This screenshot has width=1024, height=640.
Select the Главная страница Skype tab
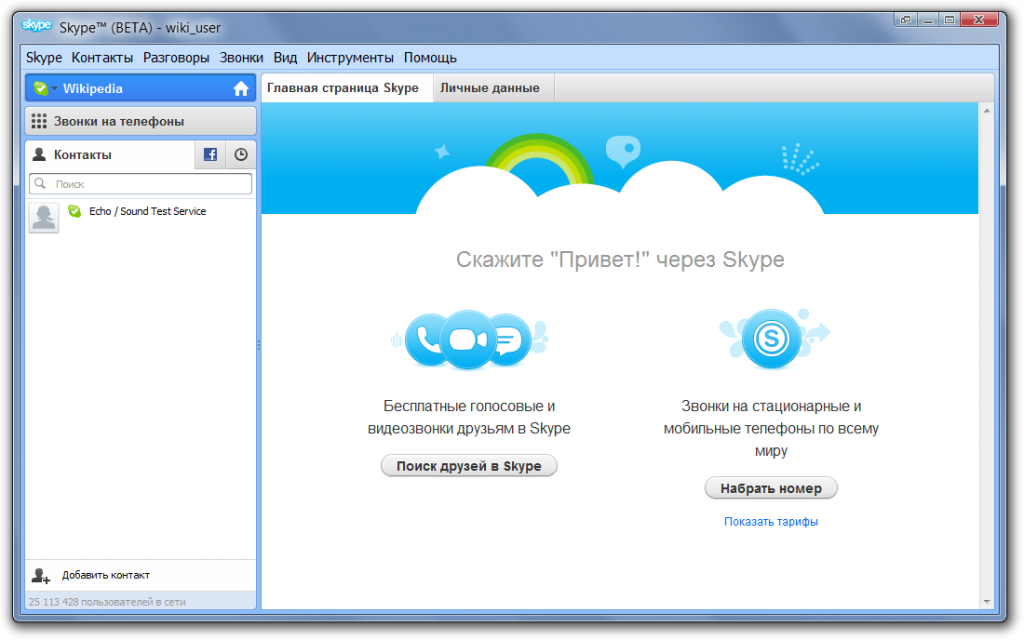[x=342, y=88]
